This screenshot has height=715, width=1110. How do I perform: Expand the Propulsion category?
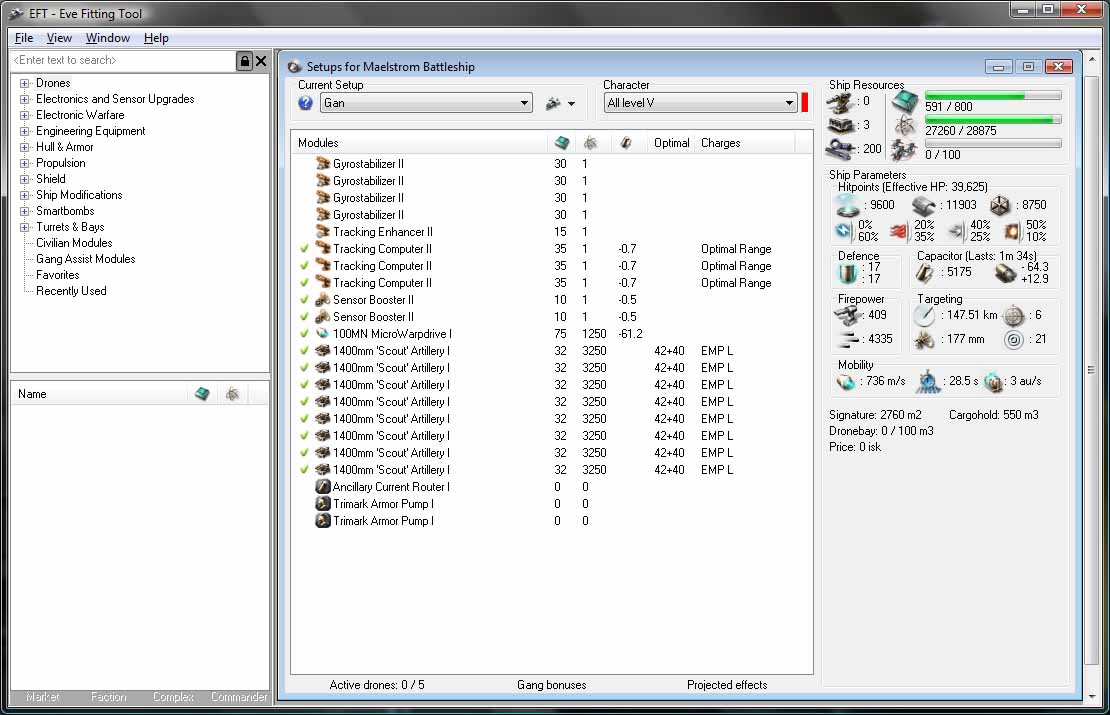(25, 164)
